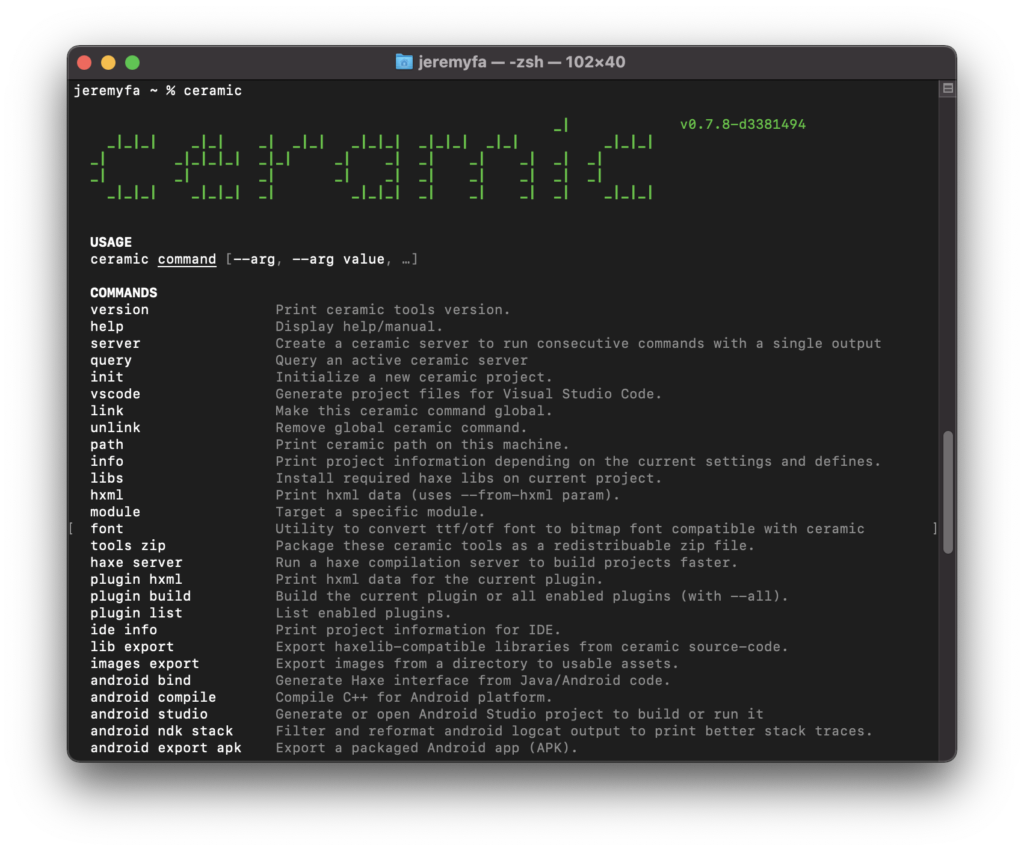Click the 'vscode' command name

pyautogui.click(x=115, y=394)
